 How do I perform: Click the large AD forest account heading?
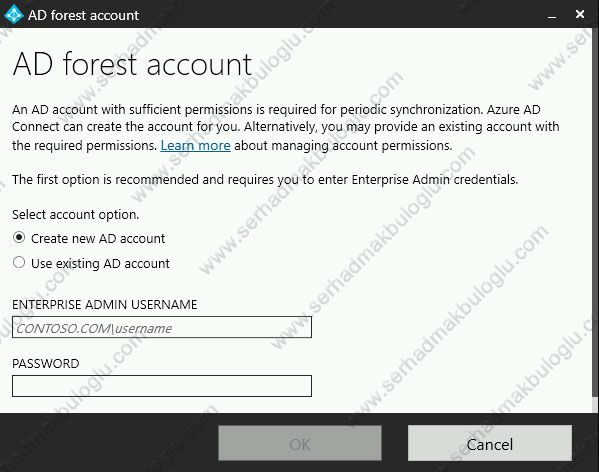pyautogui.click(x=132, y=64)
